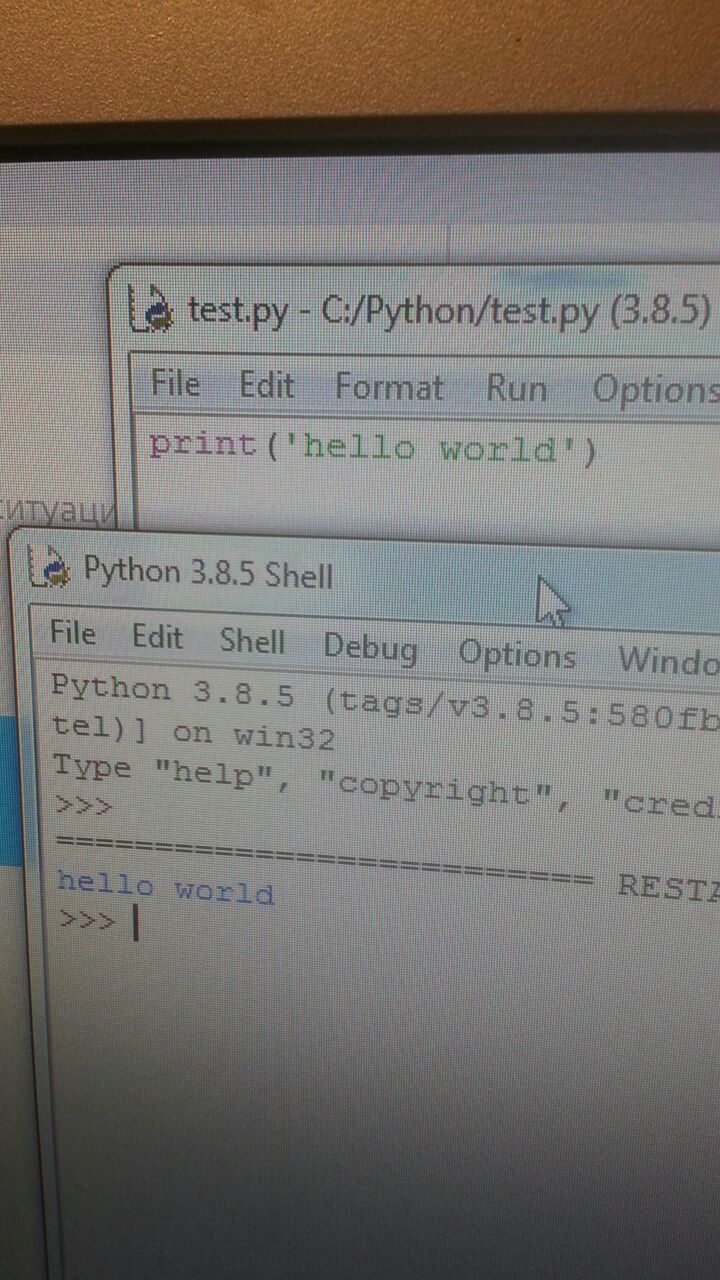Open Run menu in test.py editor
720x1280 pixels.
[x=516, y=388]
